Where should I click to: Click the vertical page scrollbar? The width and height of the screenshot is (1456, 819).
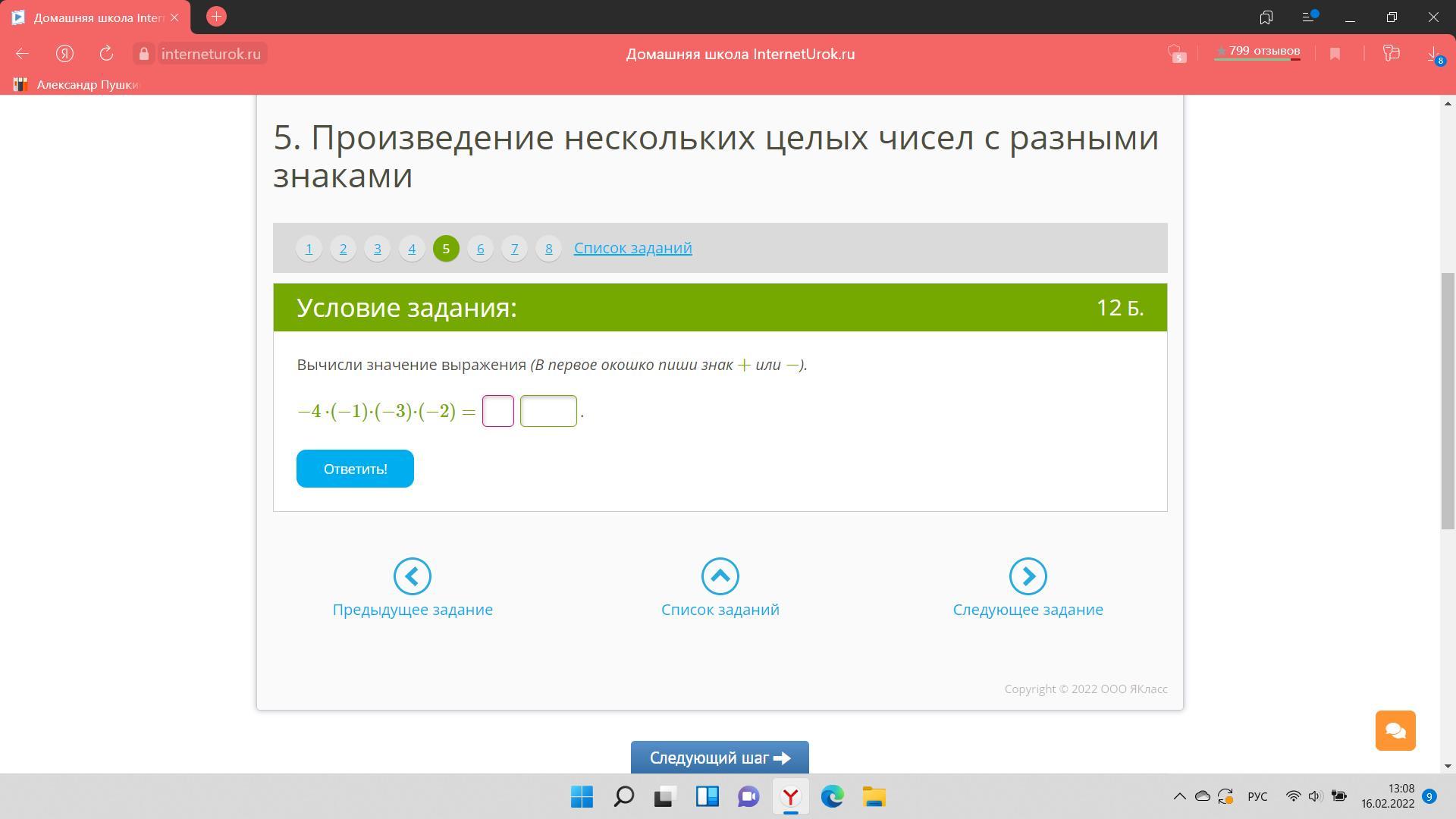(1448, 401)
